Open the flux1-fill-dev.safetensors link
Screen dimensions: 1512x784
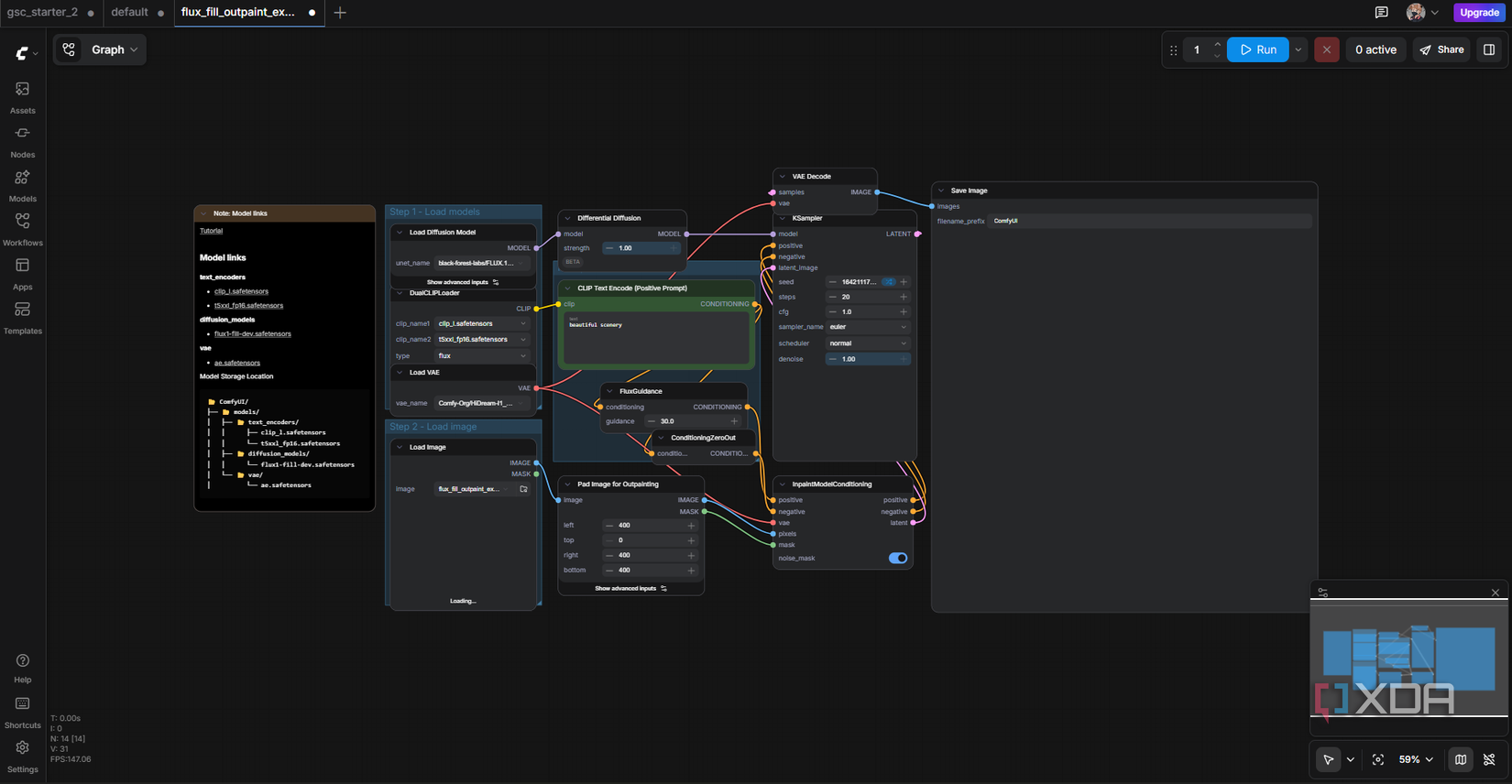click(x=253, y=334)
